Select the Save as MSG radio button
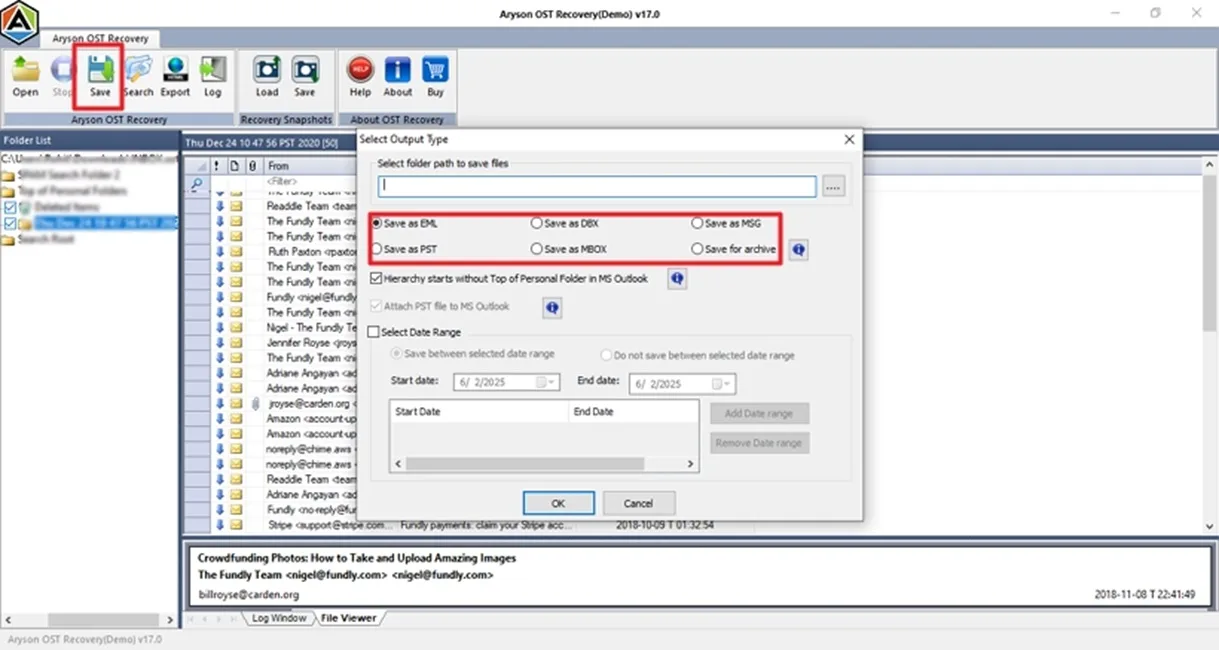The height and width of the screenshot is (650, 1219). tap(697, 223)
